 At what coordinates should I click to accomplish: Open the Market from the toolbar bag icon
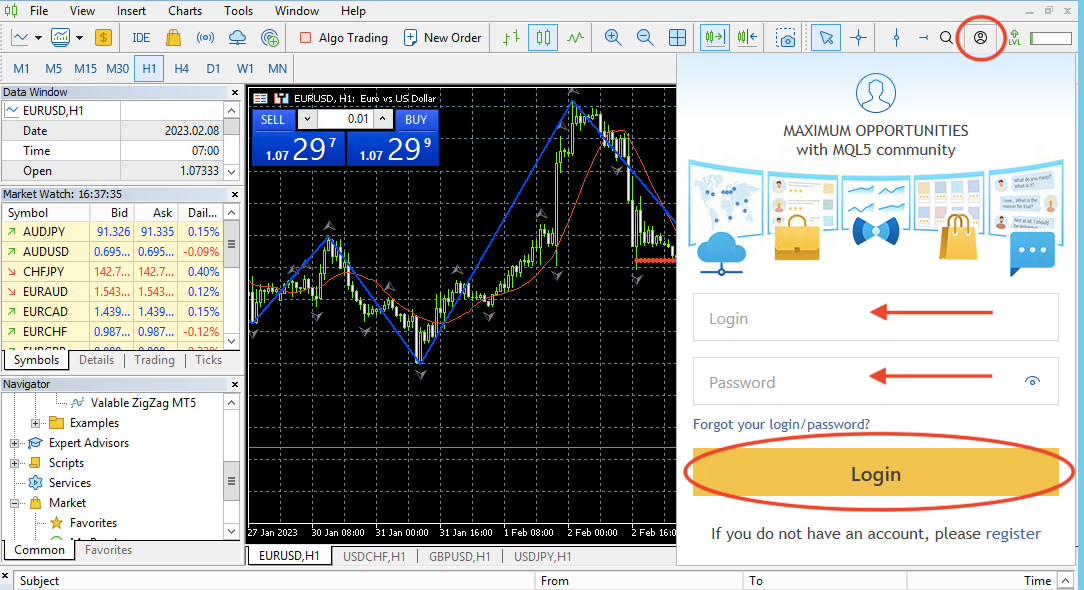click(171, 37)
